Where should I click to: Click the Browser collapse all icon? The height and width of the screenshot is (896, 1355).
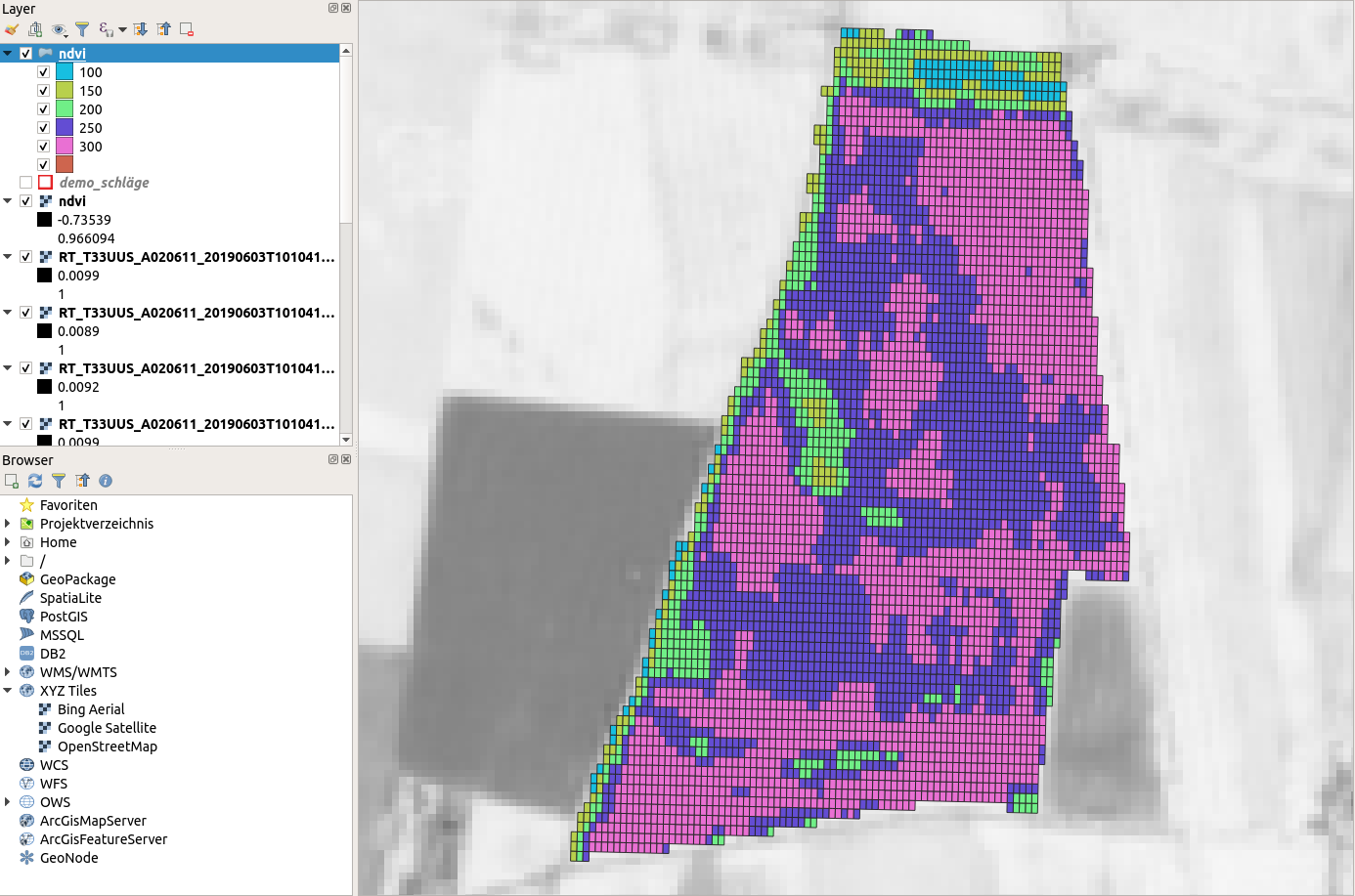tap(82, 481)
